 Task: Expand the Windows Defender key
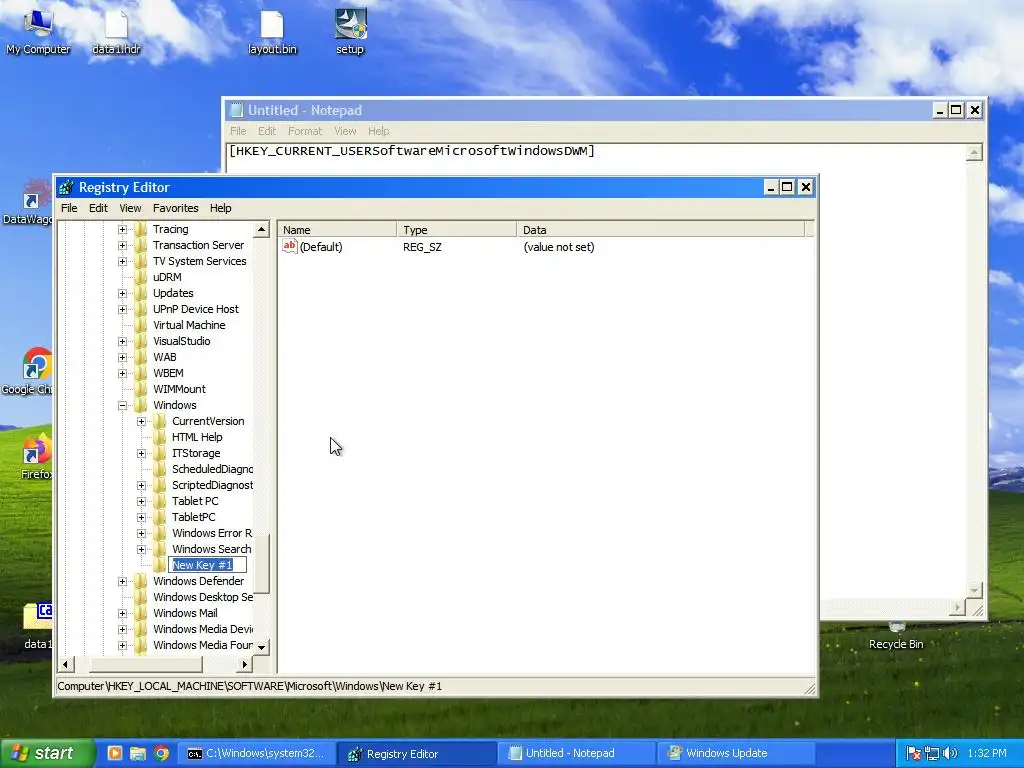122,581
